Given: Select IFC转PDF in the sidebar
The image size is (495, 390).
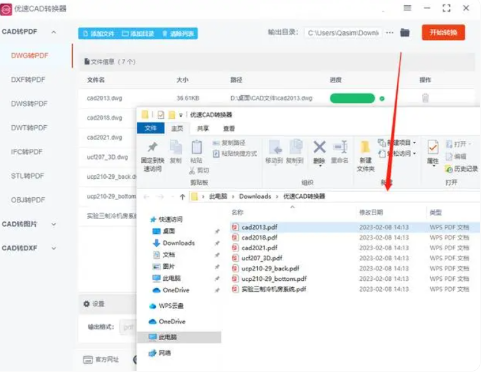Looking at the screenshot, I should coord(27,152).
